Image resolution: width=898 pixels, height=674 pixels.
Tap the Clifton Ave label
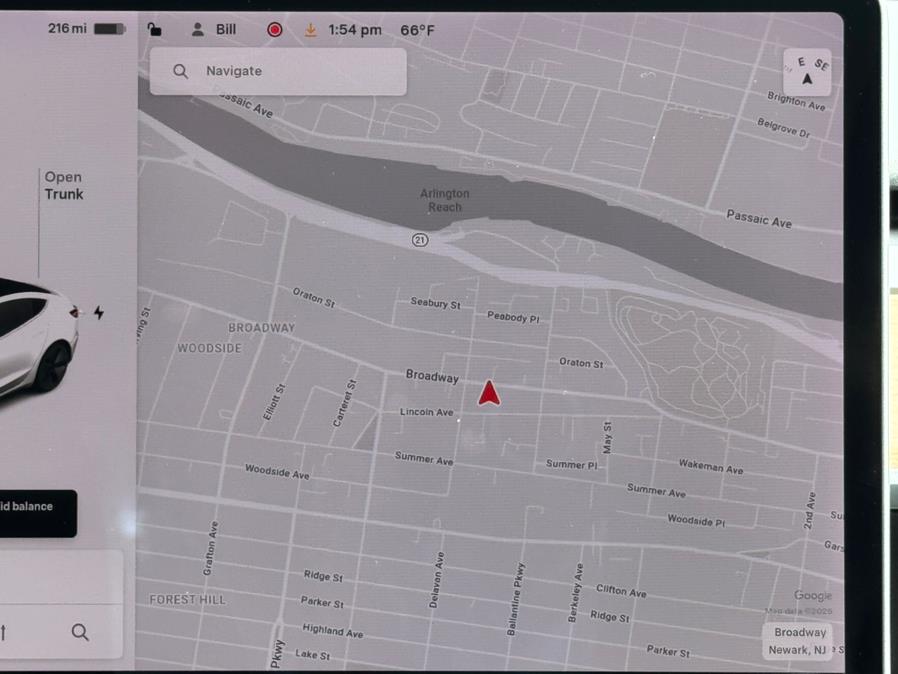[621, 591]
